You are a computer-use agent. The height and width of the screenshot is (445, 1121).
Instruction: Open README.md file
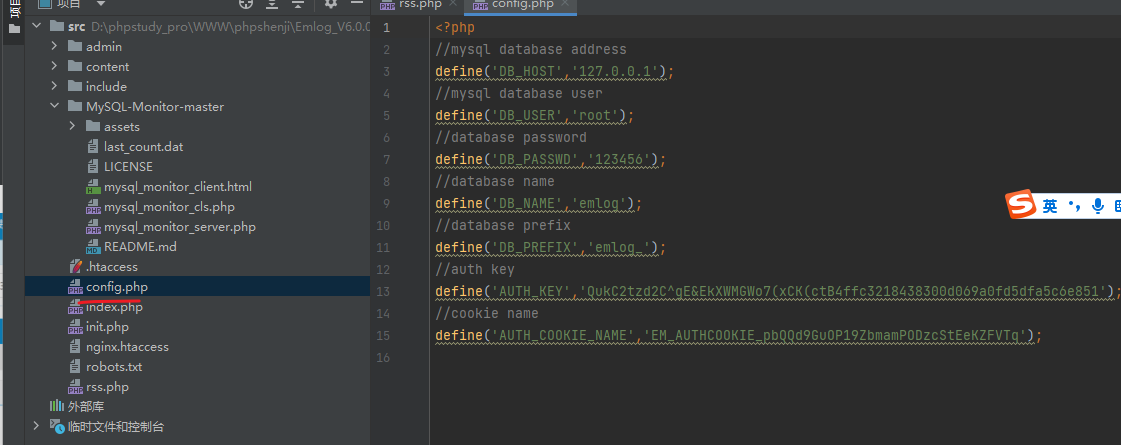(x=140, y=247)
